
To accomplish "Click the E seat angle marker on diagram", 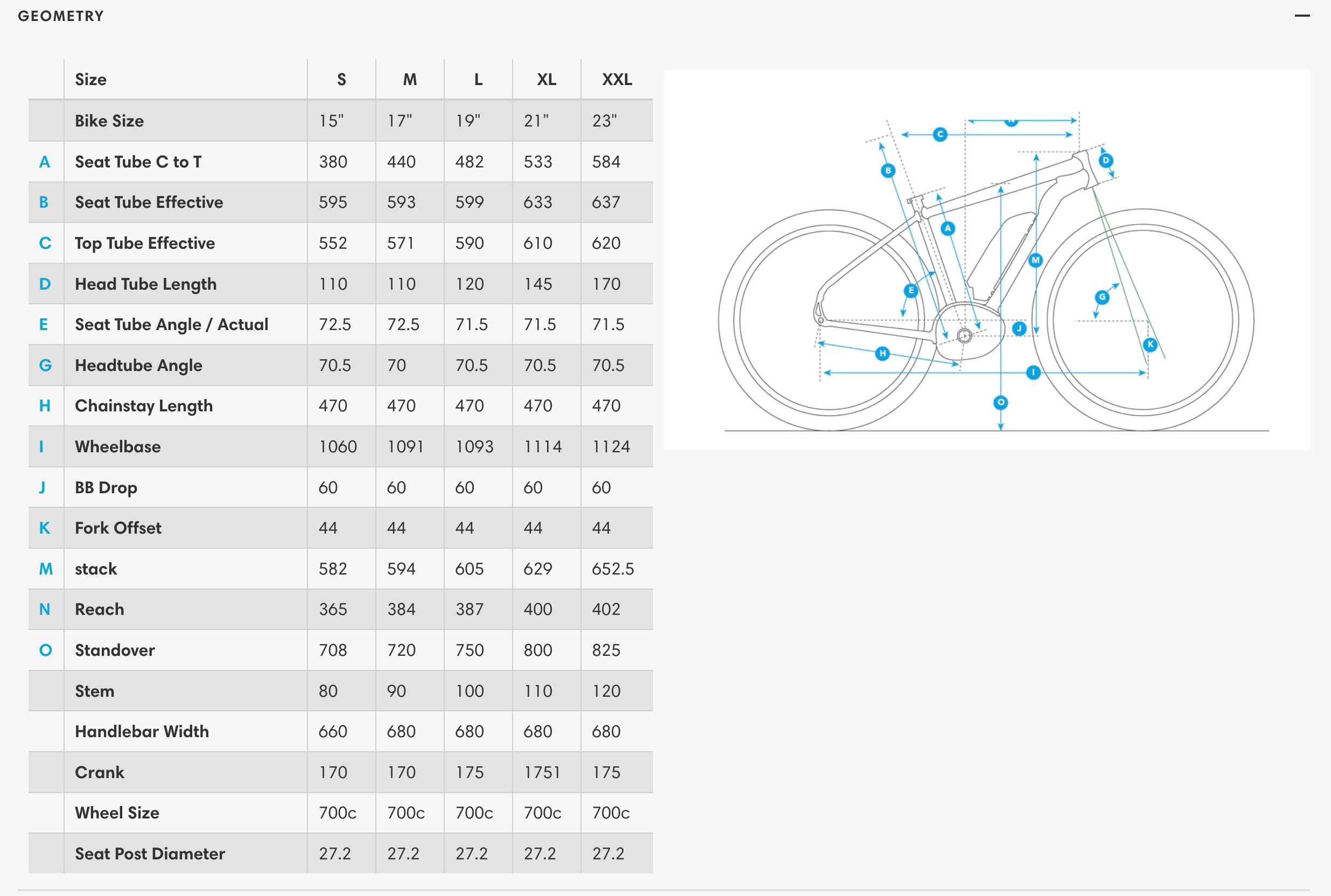I will coord(911,290).
